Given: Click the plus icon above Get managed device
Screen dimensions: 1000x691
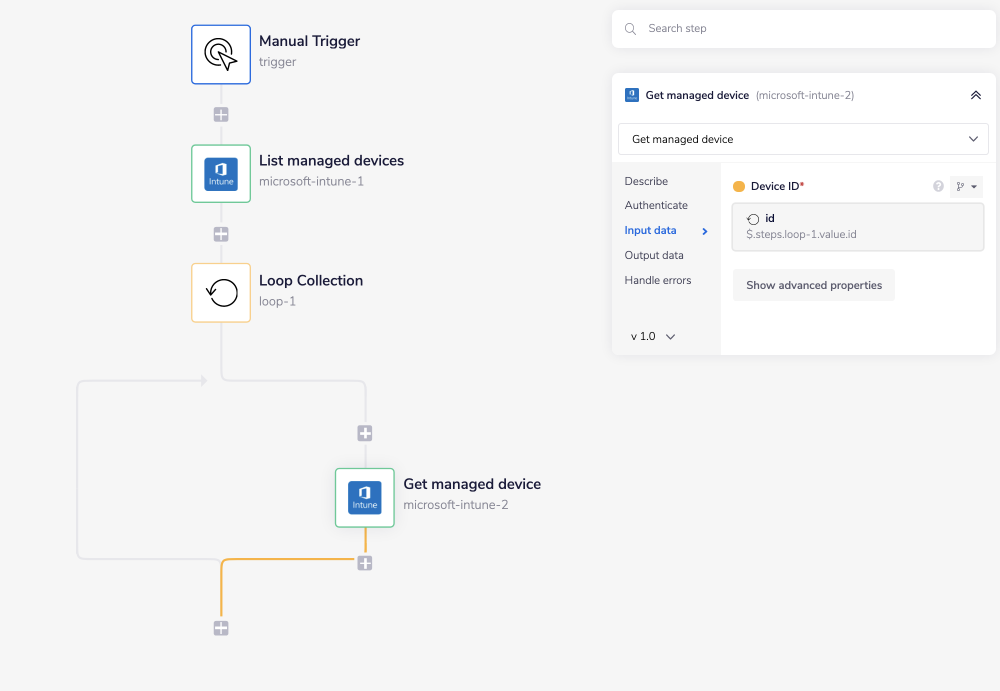Looking at the screenshot, I should 364,433.
